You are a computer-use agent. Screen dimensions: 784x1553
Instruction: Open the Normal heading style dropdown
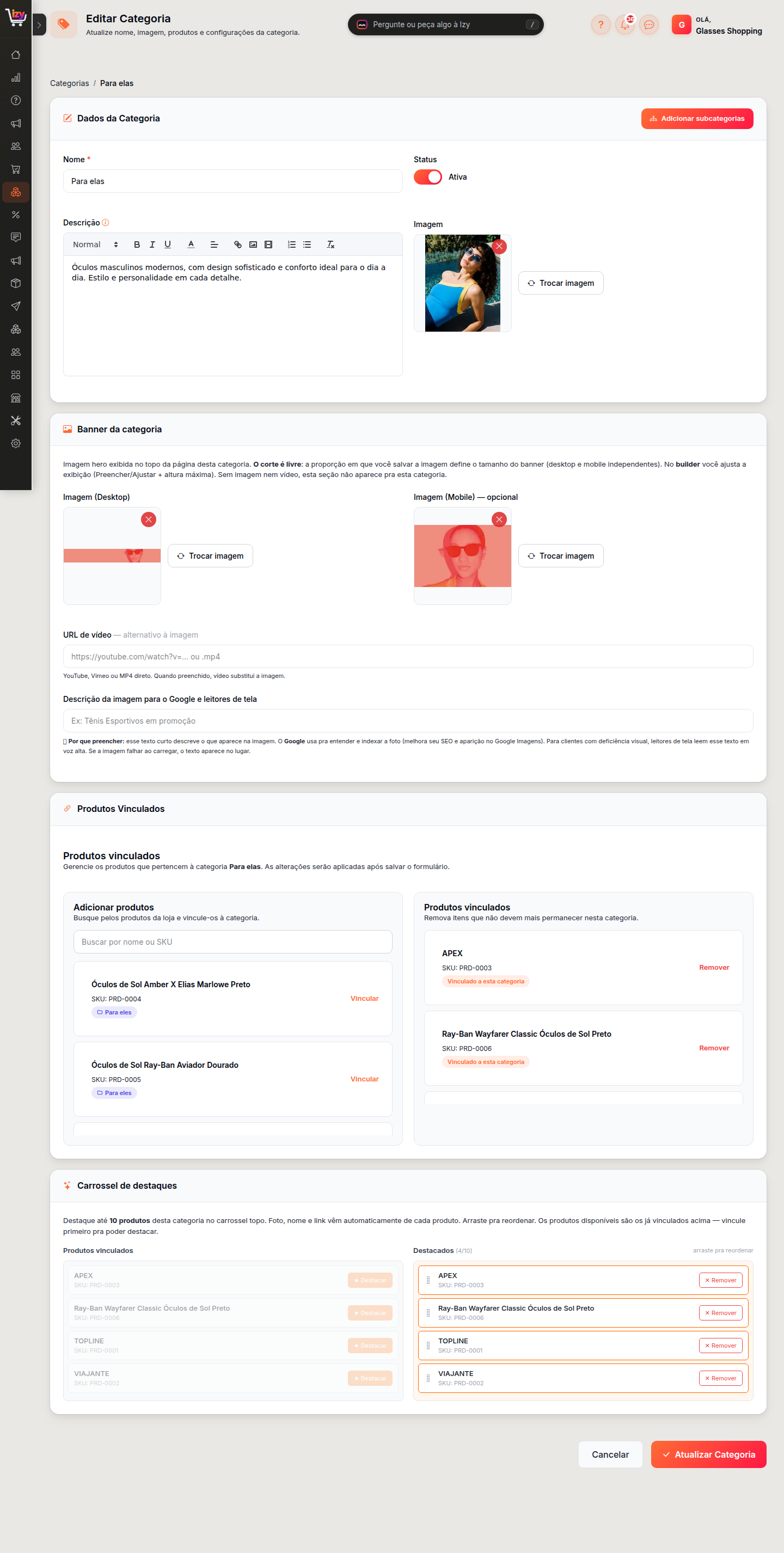(95, 245)
